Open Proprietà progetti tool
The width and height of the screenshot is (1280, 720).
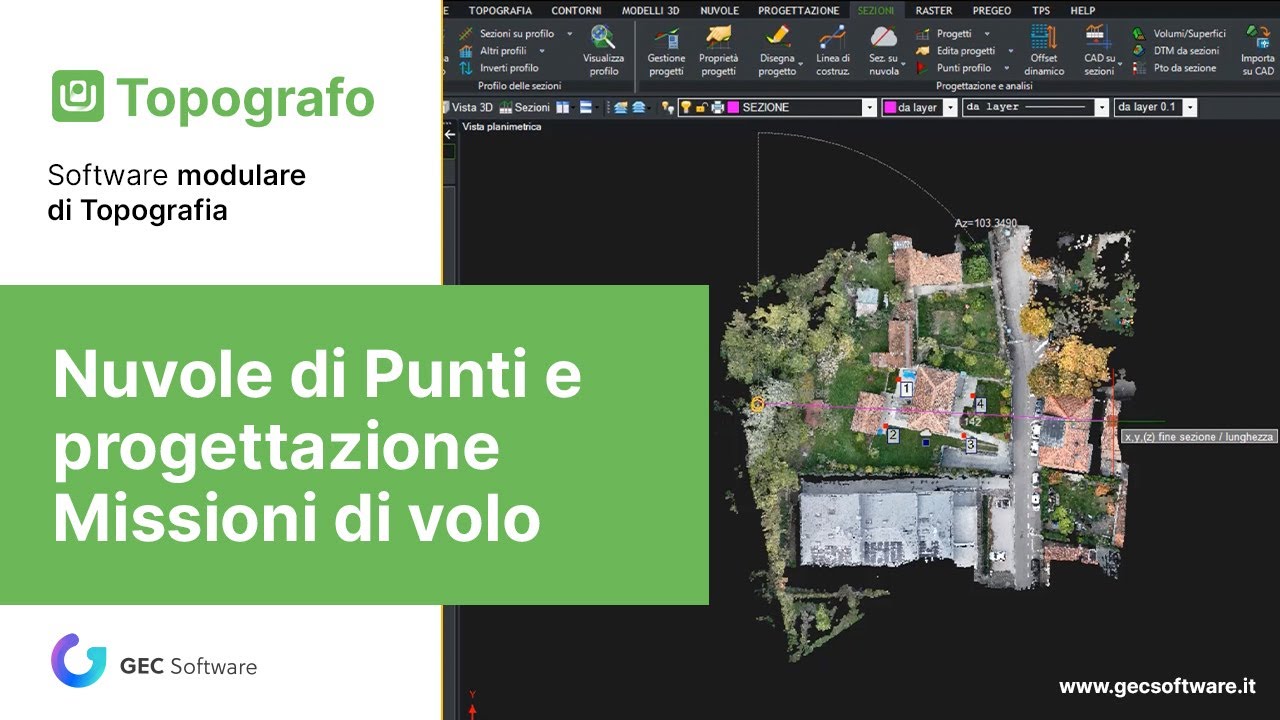tap(718, 50)
